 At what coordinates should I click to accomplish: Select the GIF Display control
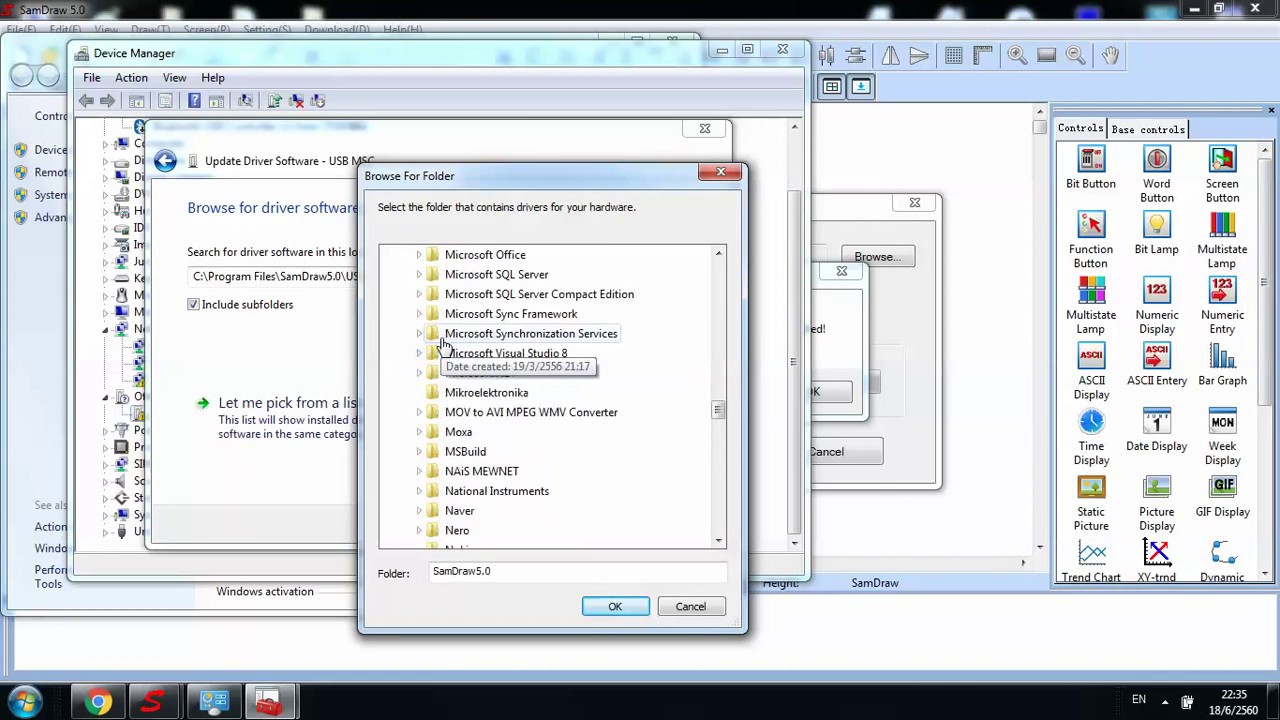click(1222, 496)
